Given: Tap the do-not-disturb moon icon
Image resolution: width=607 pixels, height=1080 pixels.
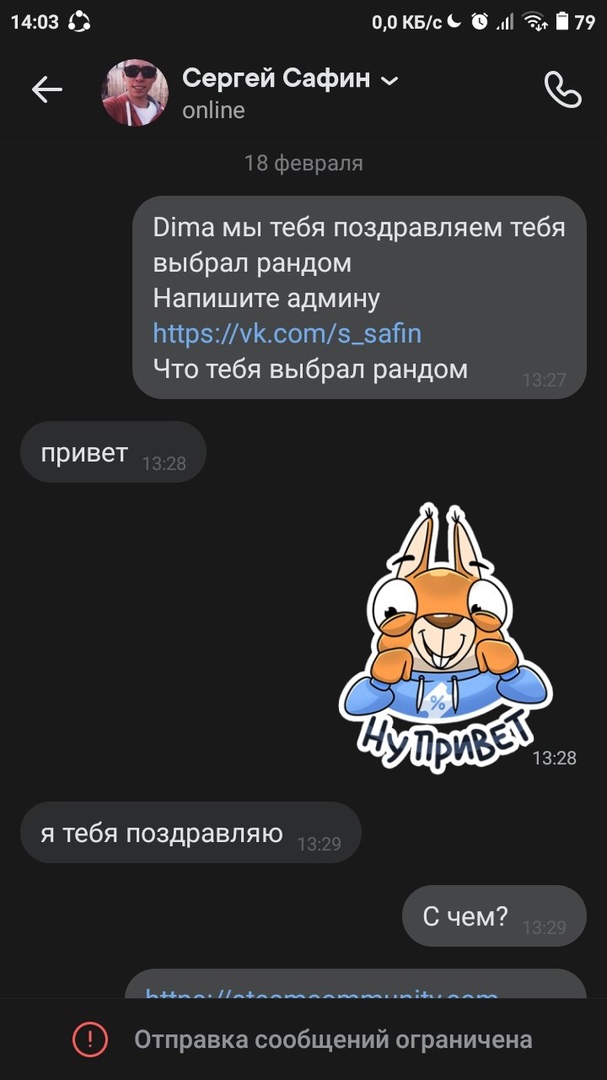Looking at the screenshot, I should [453, 21].
